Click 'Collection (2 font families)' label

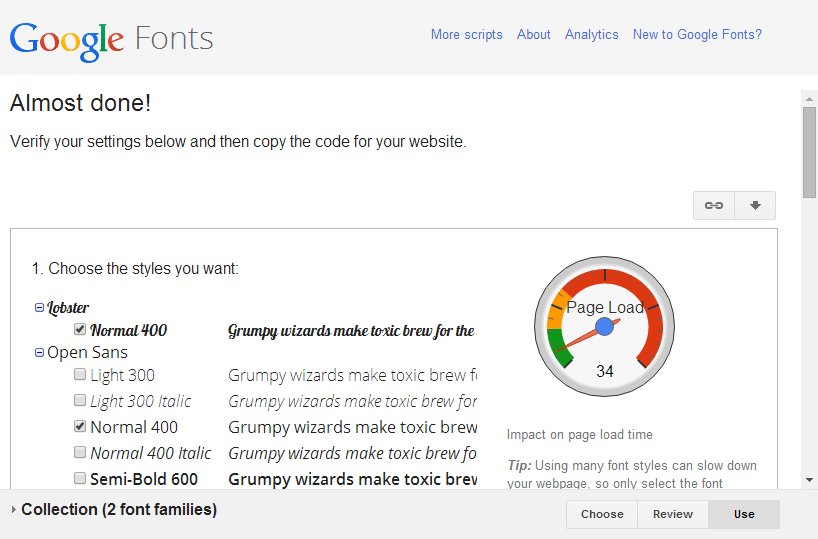point(119,509)
